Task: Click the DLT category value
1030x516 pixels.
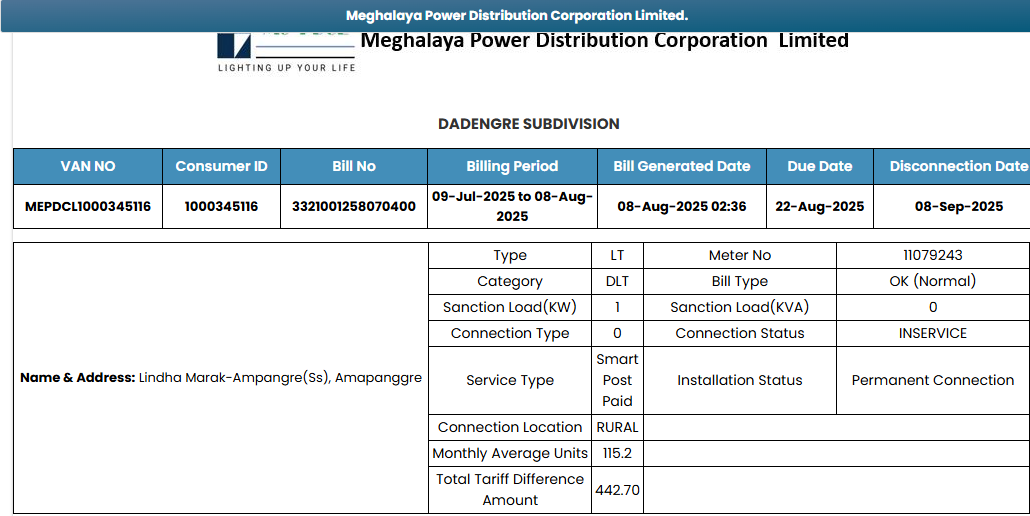Action: pyautogui.click(x=617, y=282)
